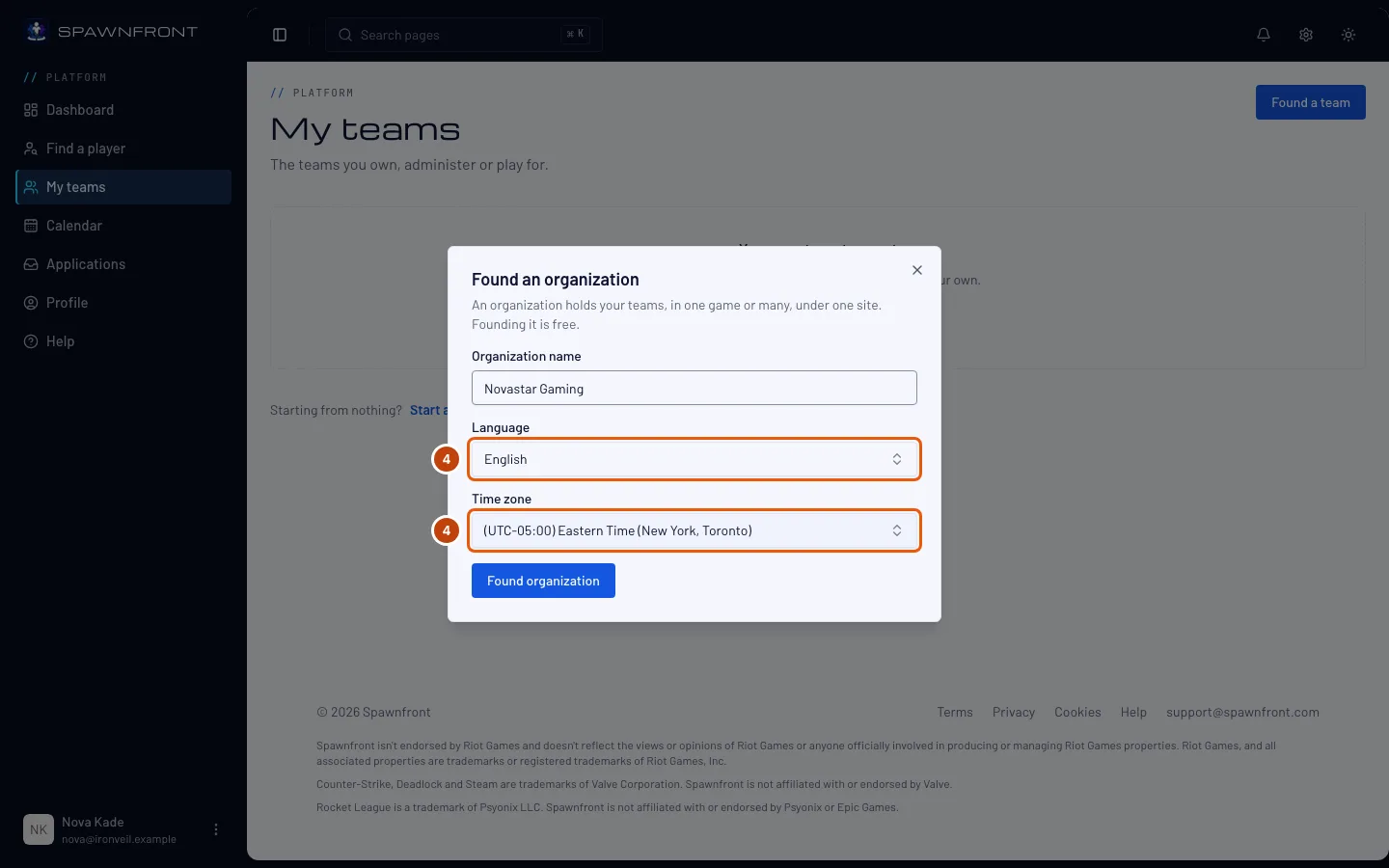The image size is (1389, 868).
Task: Select My teams in sidebar
Action: pyautogui.click(x=123, y=187)
